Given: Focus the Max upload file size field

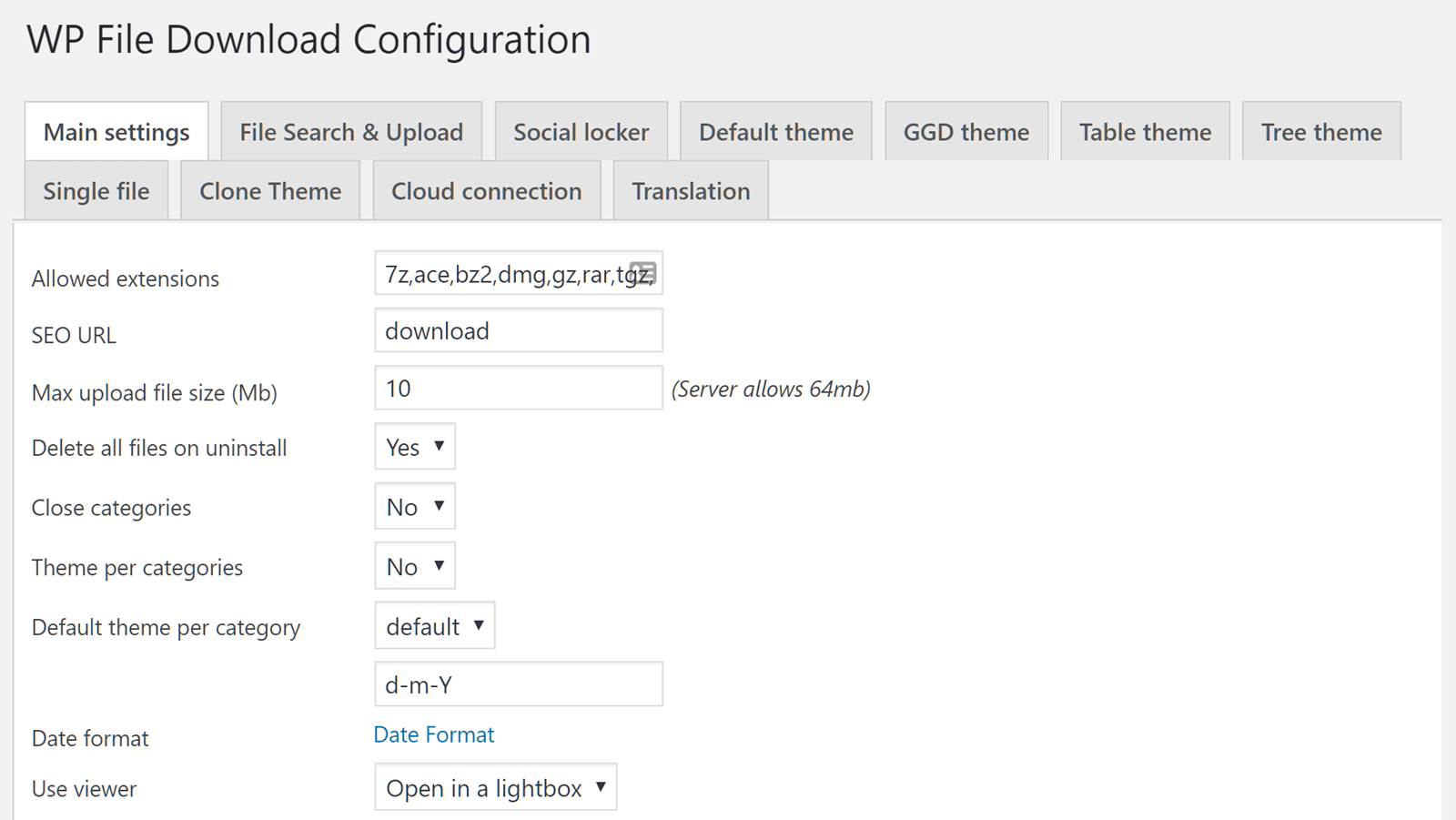Looking at the screenshot, I should pyautogui.click(x=518, y=389).
